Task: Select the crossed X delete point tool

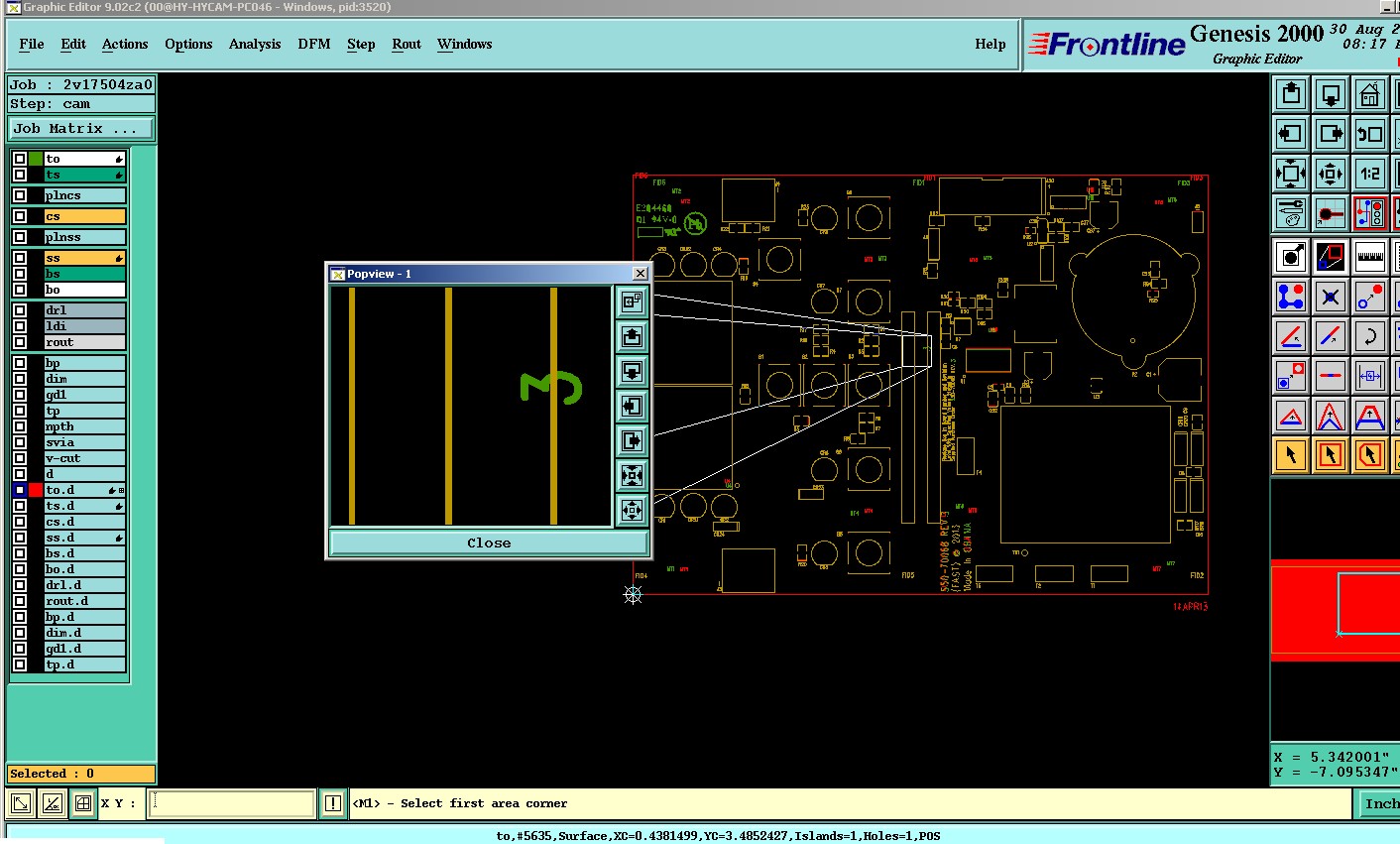Action: pos(1331,297)
